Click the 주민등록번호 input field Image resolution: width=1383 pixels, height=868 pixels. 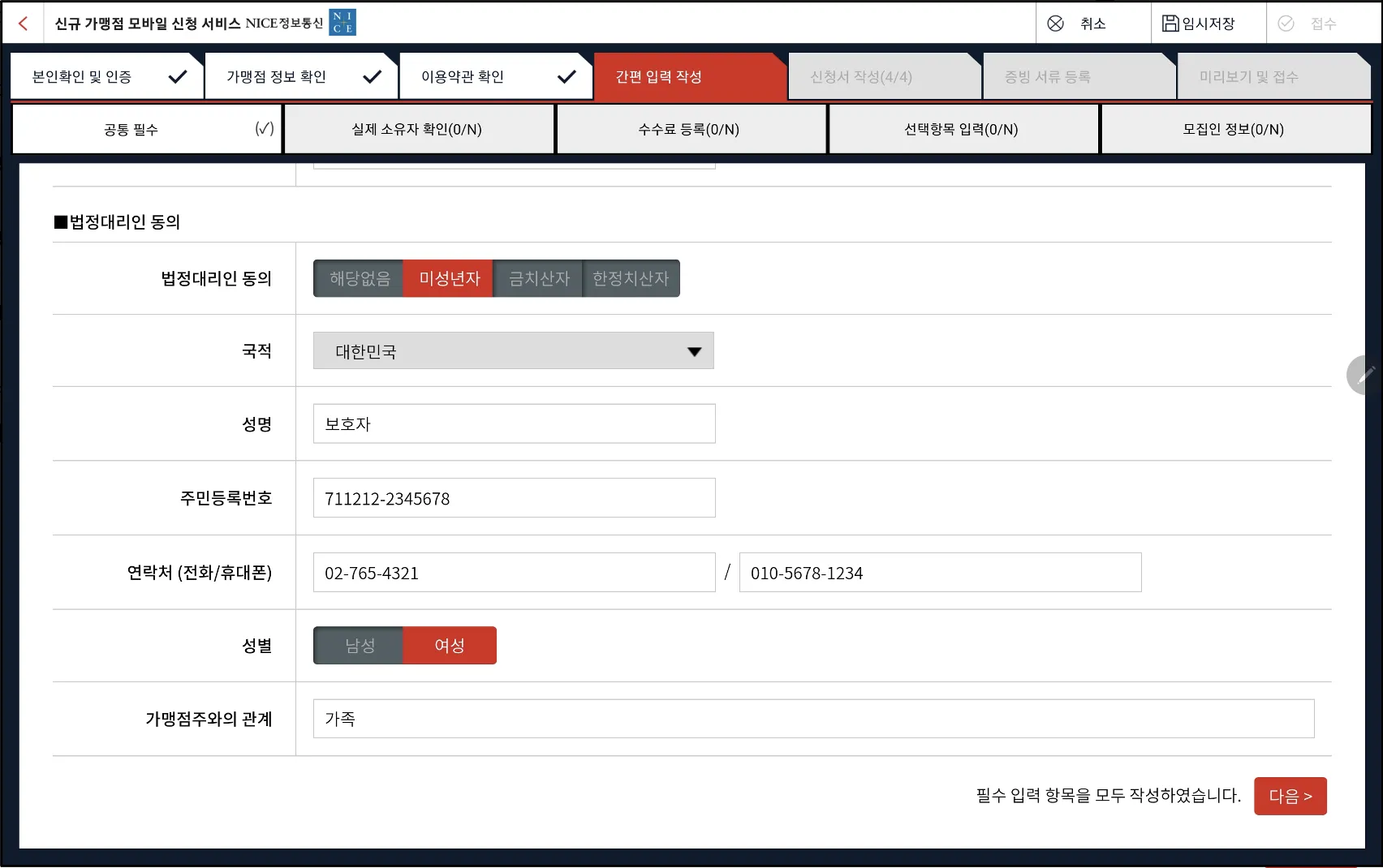tap(515, 498)
